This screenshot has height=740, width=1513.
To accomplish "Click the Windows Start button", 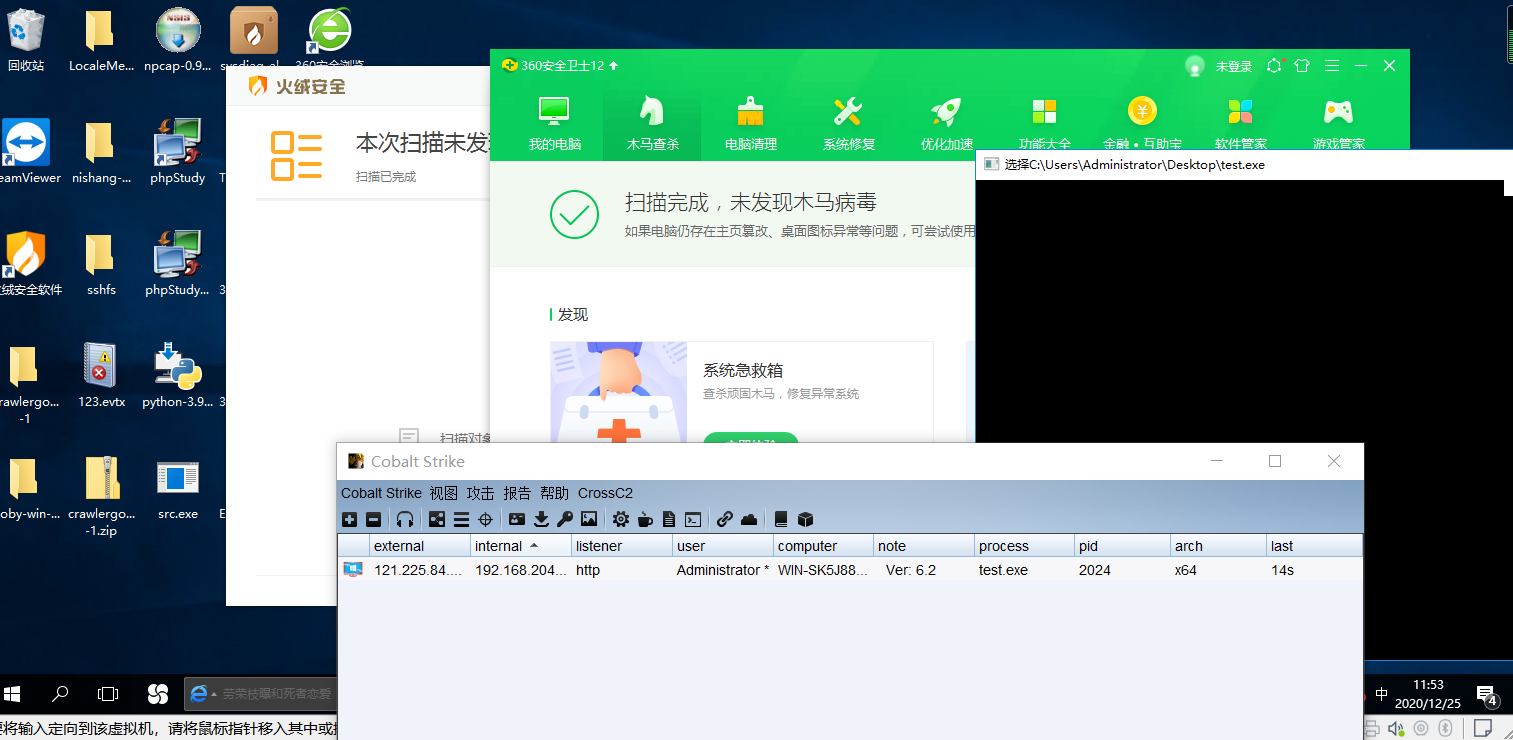I will coord(13,693).
